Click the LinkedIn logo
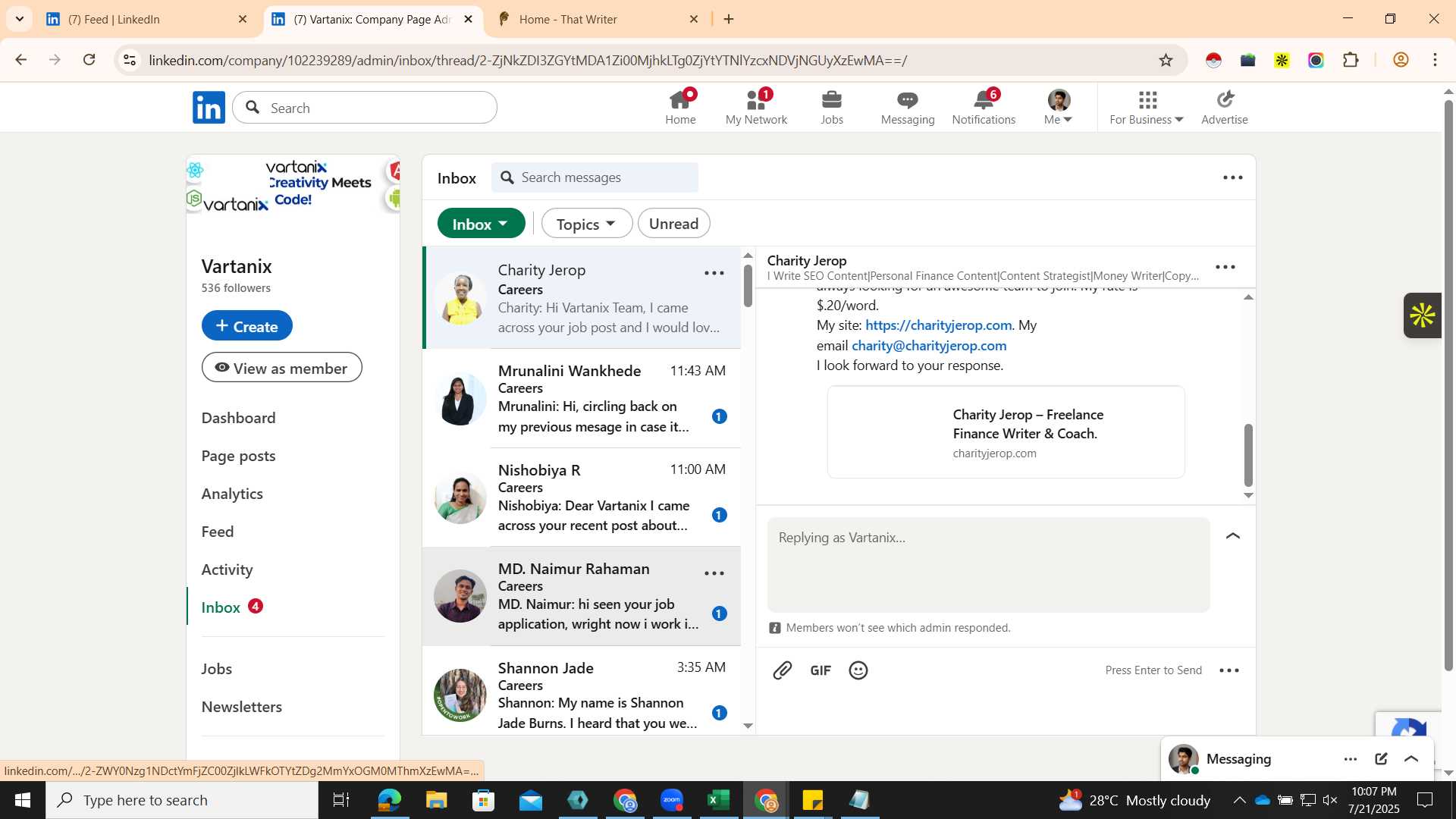This screenshot has height=819, width=1456. tap(209, 108)
